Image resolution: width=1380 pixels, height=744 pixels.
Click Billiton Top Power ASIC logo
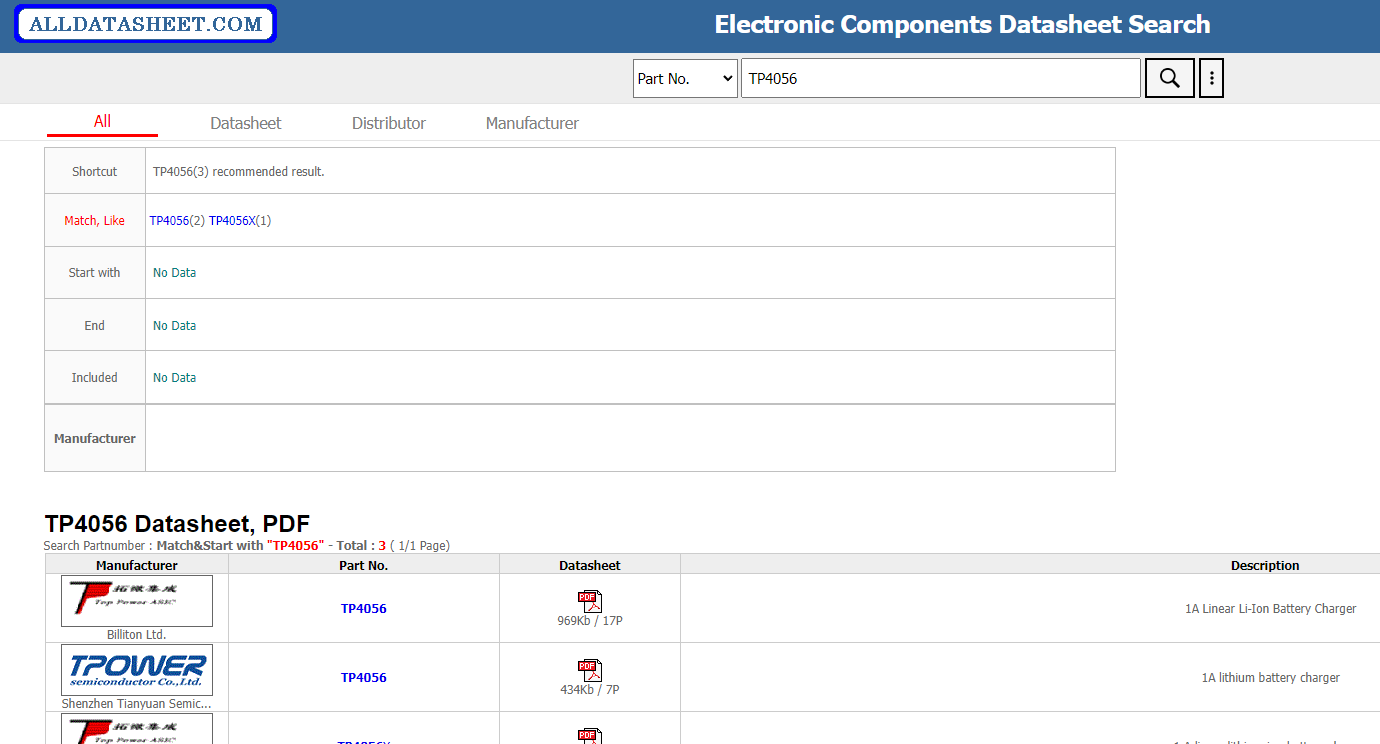pos(137,600)
